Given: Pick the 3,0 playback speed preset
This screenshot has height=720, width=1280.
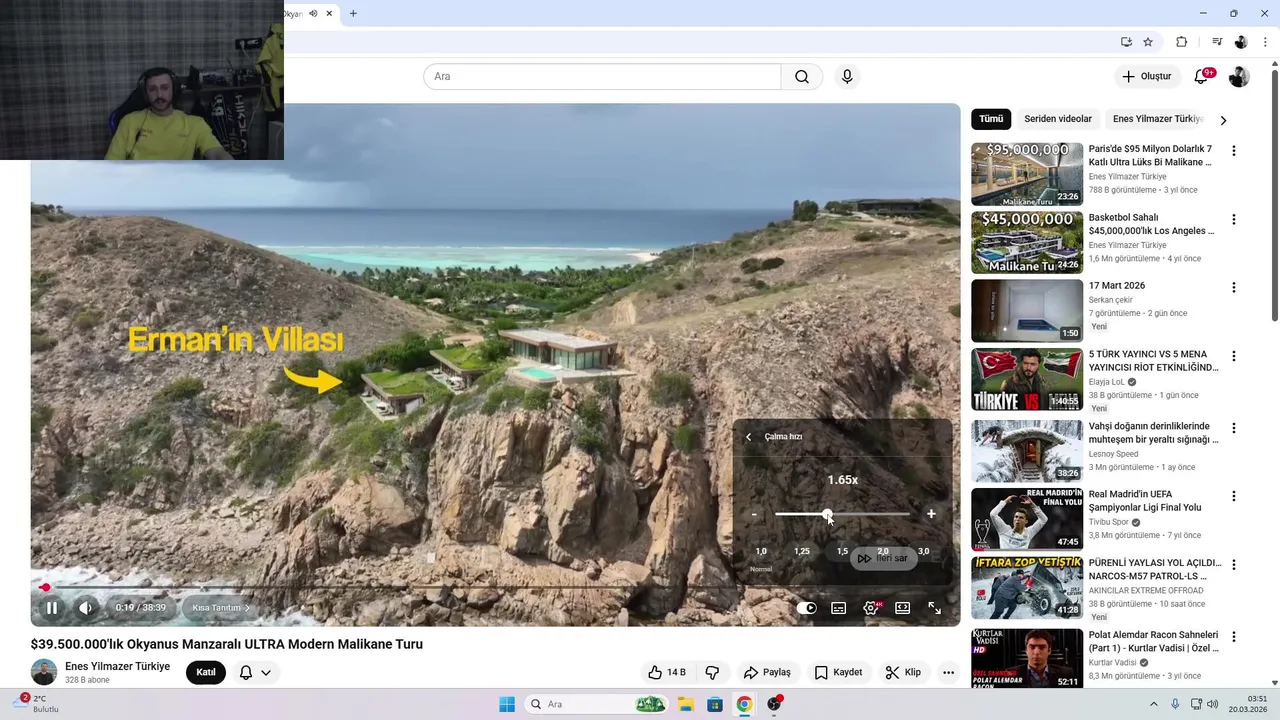Looking at the screenshot, I should pyautogui.click(x=924, y=551).
